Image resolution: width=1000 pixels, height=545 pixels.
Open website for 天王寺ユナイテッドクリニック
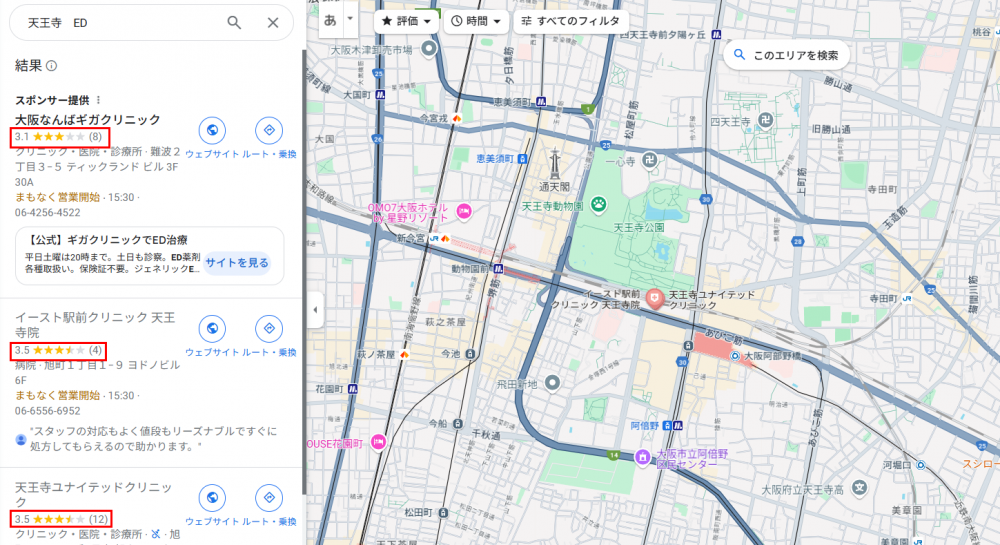coord(212,497)
